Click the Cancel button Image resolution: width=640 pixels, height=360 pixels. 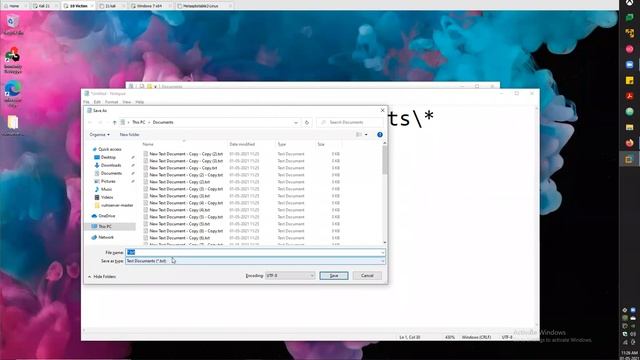click(367, 276)
